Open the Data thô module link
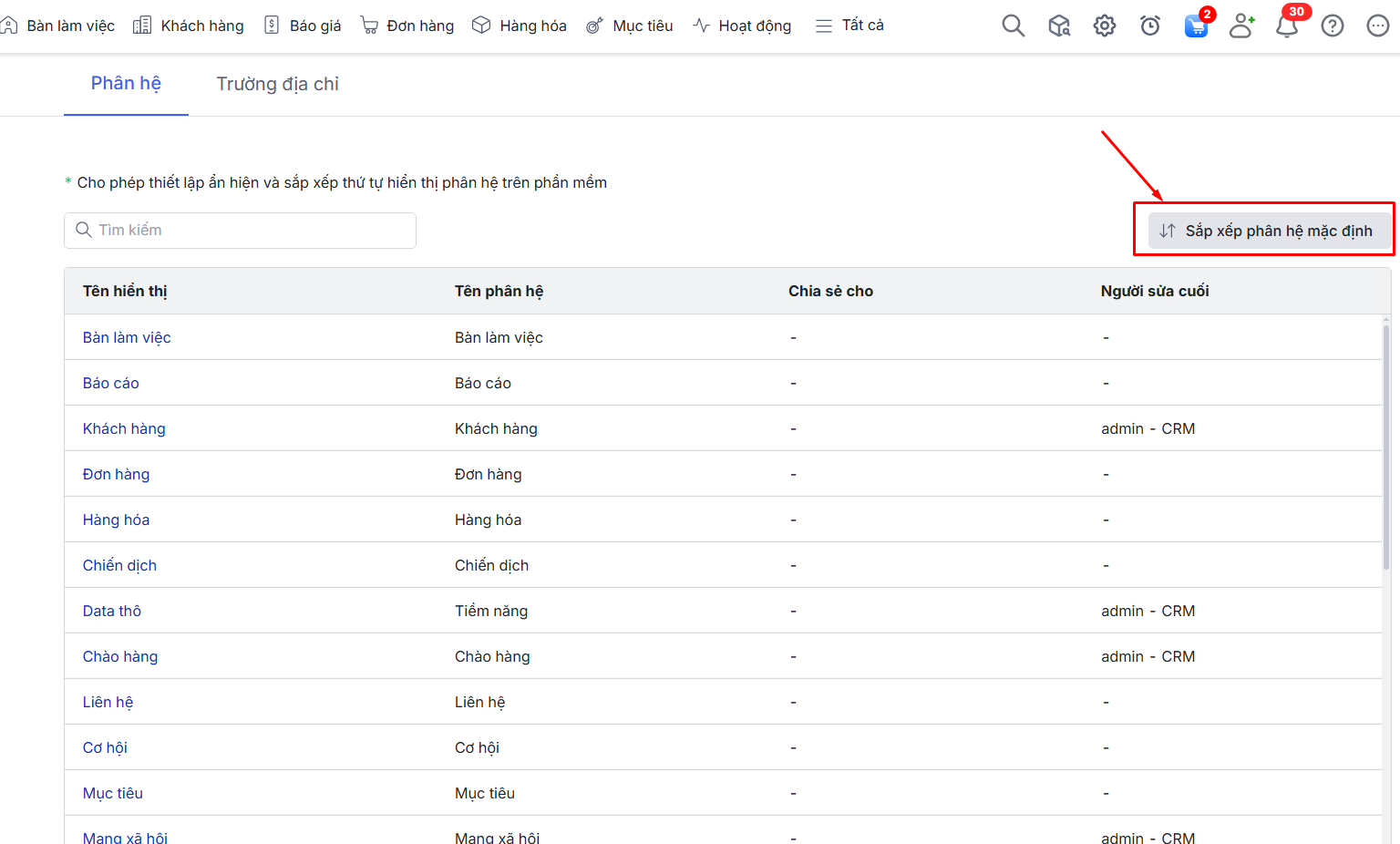 pos(112,611)
